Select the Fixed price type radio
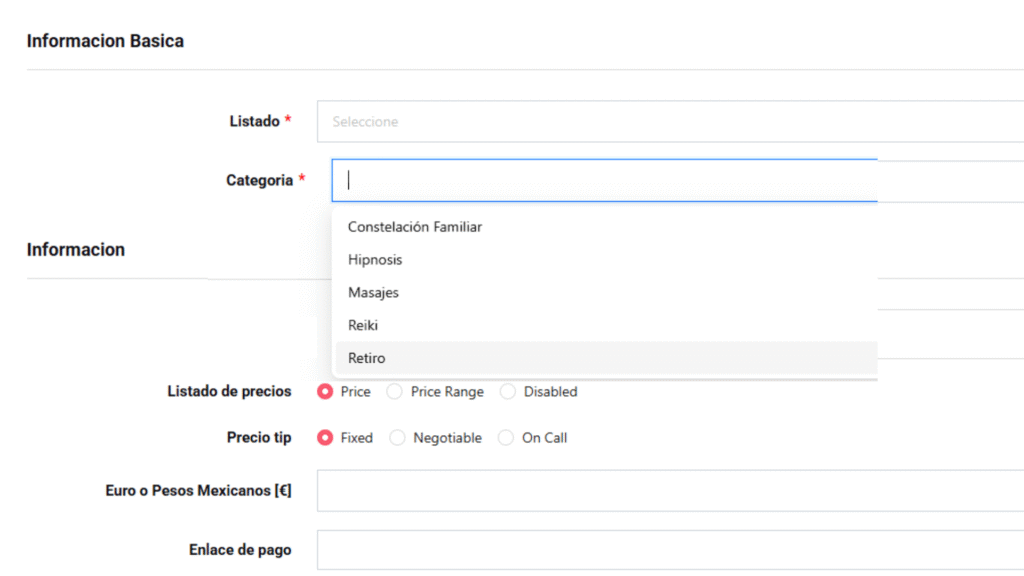The width and height of the screenshot is (1024, 576). click(325, 438)
